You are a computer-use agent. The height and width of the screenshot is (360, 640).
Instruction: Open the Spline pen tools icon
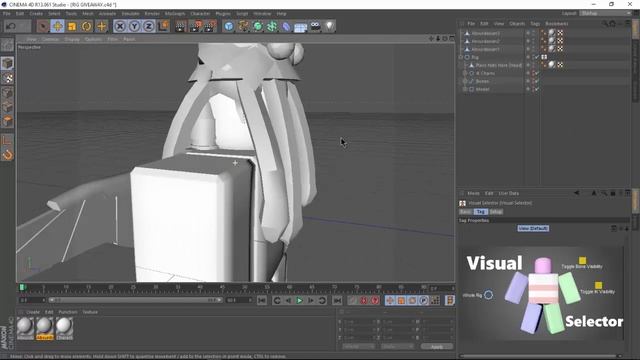click(x=244, y=27)
